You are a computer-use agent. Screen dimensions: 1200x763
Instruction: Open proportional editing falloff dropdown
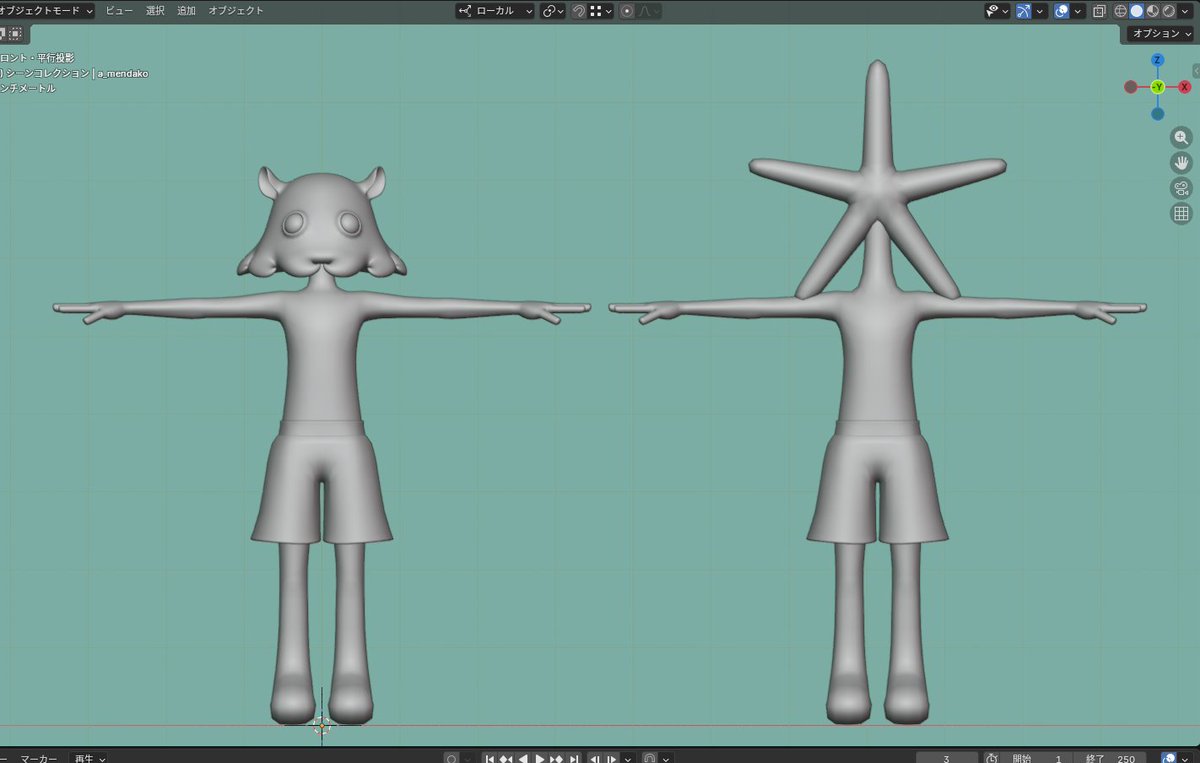[649, 11]
